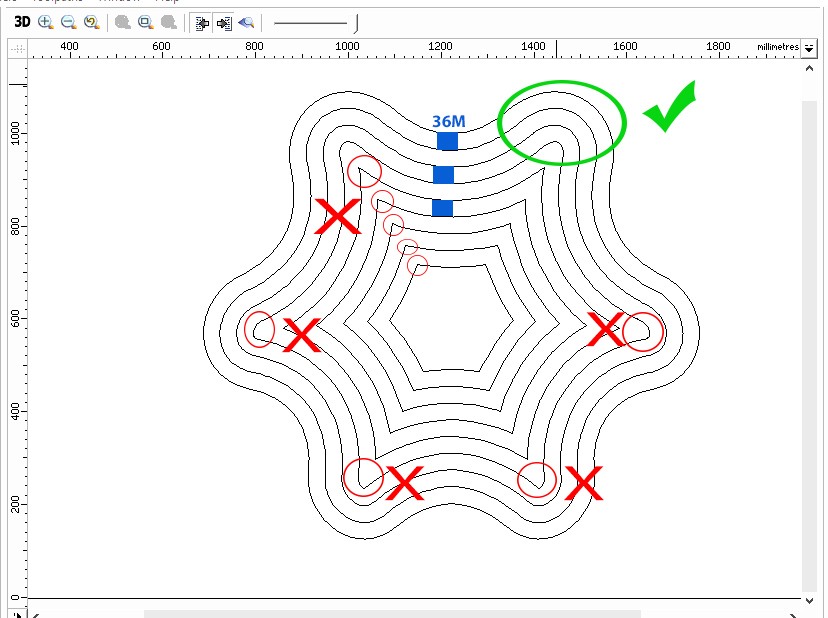Click 1000 on the left ruler

15,133
